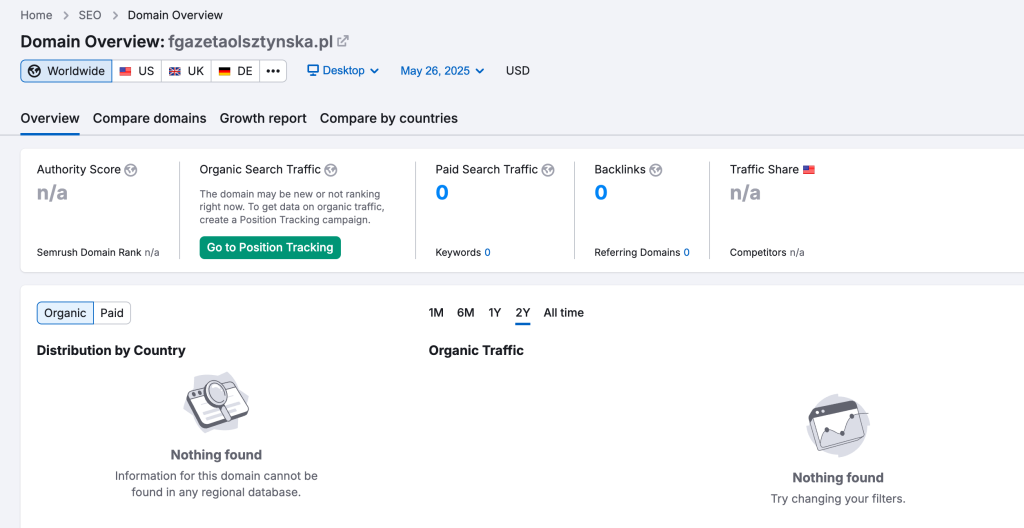The height and width of the screenshot is (528, 1024).
Task: Go to the Home breadcrumb
Action: click(36, 15)
